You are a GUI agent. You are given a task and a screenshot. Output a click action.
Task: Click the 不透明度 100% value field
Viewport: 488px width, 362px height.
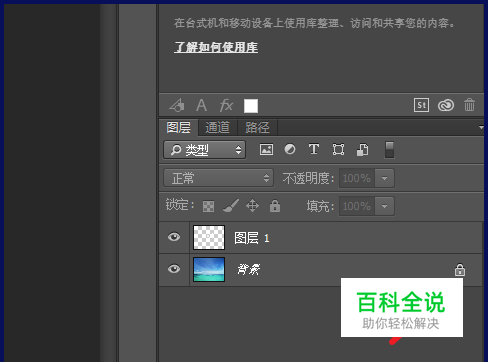pos(357,178)
